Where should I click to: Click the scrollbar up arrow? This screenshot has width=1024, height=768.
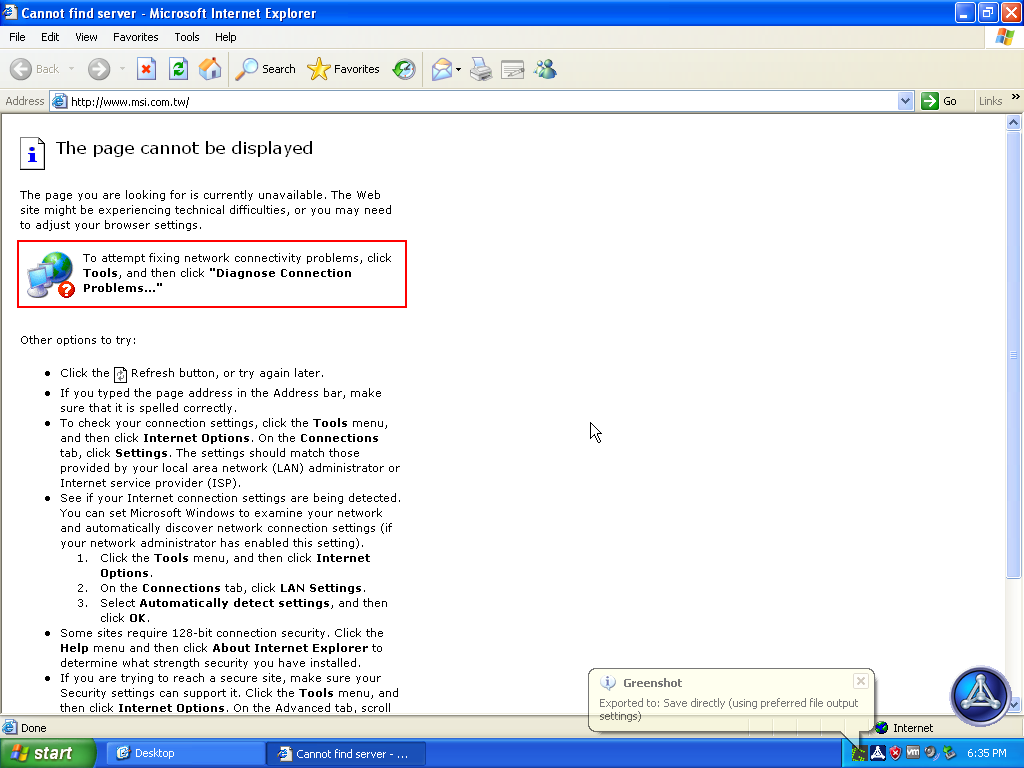pos(1014,122)
